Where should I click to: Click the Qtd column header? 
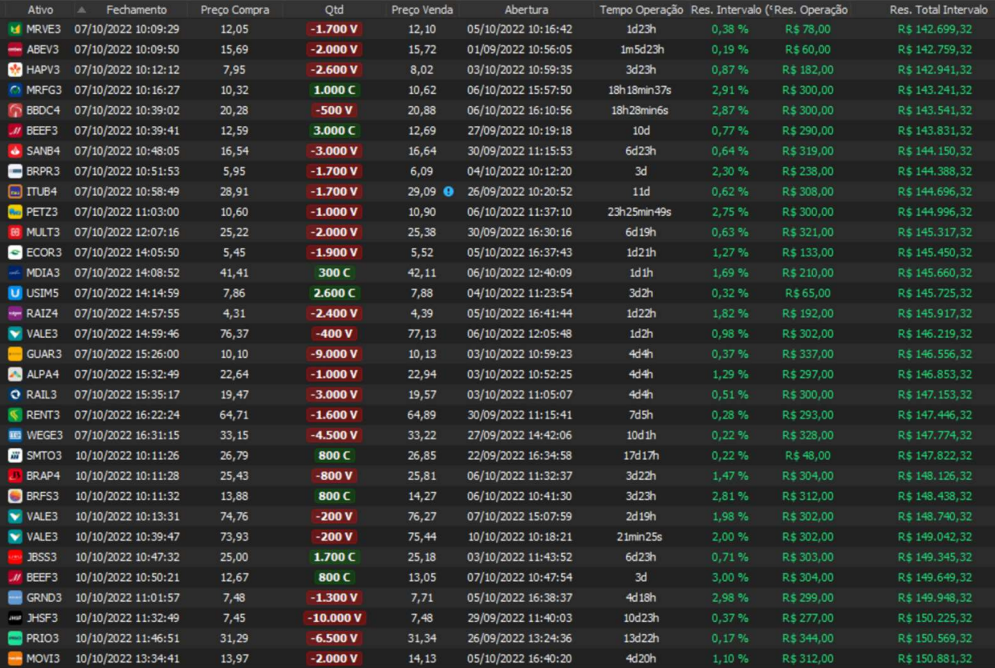pyautogui.click(x=334, y=9)
